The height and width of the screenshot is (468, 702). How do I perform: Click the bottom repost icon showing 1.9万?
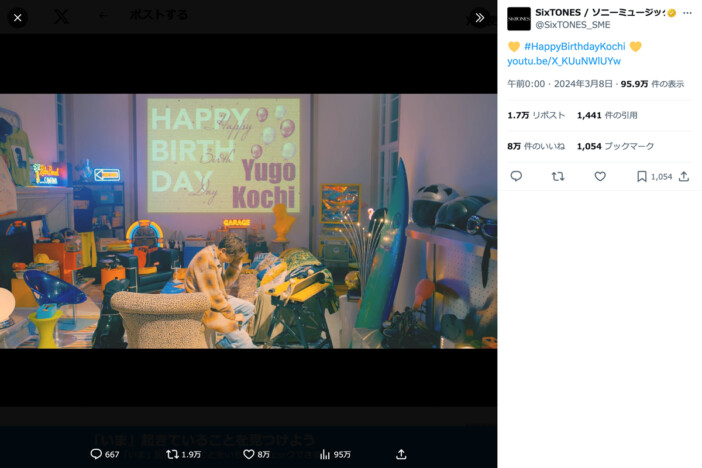tap(184, 454)
